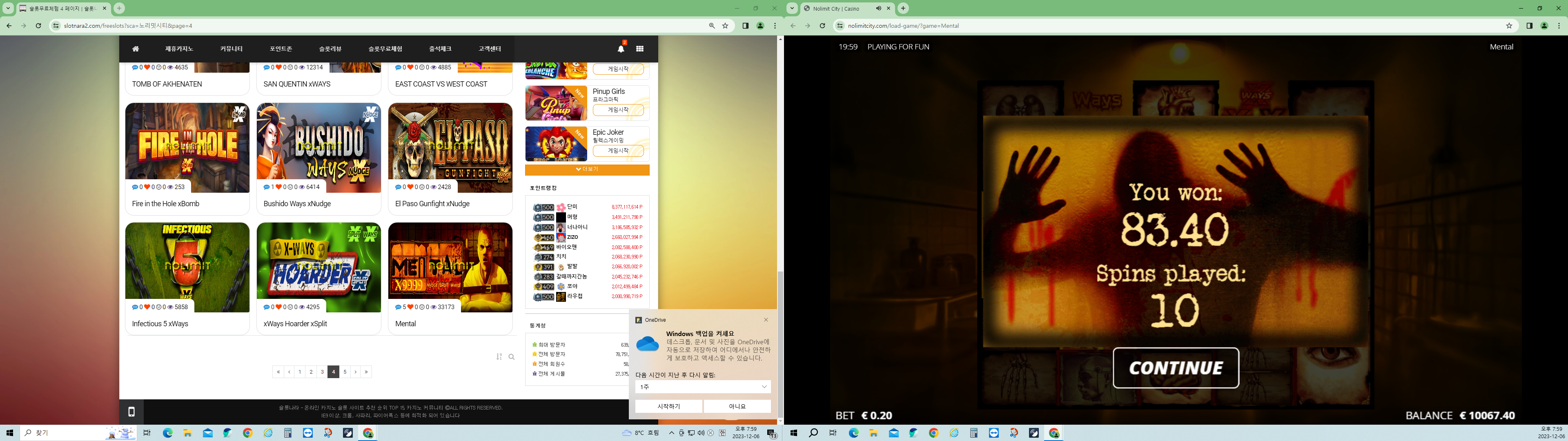This screenshot has width=1568, height=441.
Task: Click 시작하기 in the OneDrive popup
Action: [x=669, y=406]
